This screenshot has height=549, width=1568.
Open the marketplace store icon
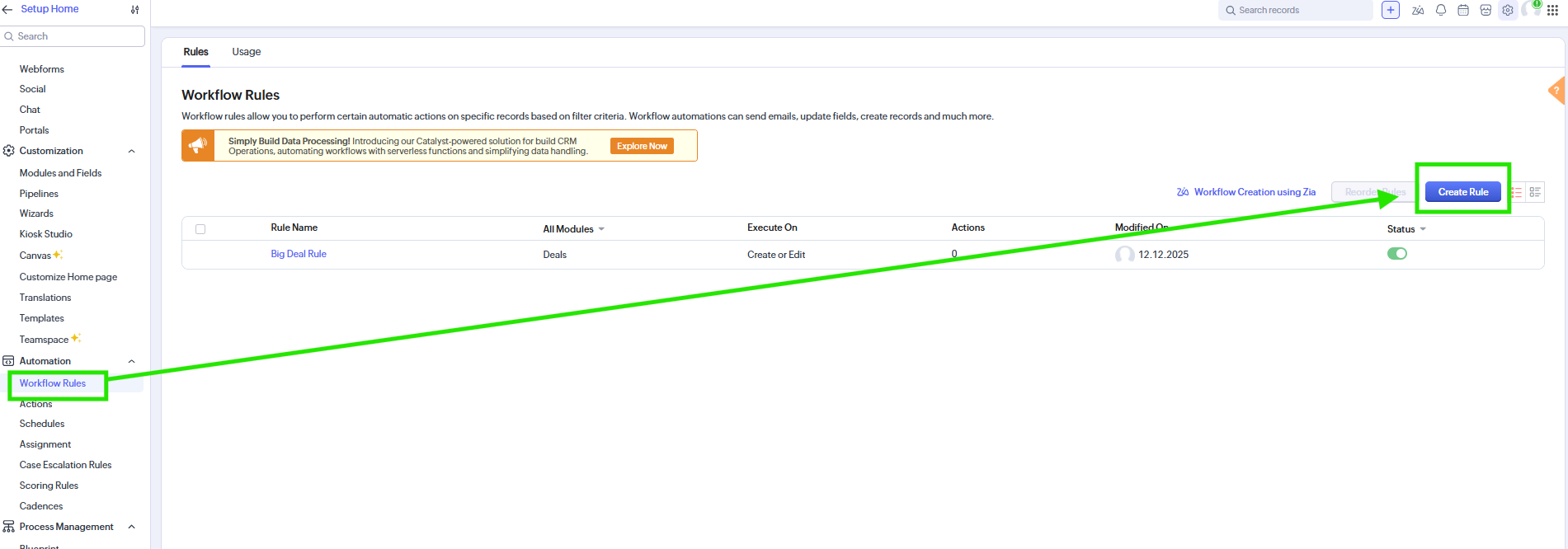click(x=1486, y=11)
